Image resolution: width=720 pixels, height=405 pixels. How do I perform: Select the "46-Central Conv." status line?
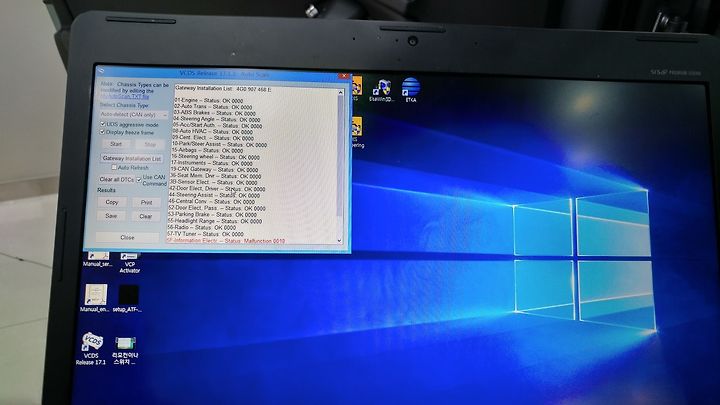[x=211, y=202]
